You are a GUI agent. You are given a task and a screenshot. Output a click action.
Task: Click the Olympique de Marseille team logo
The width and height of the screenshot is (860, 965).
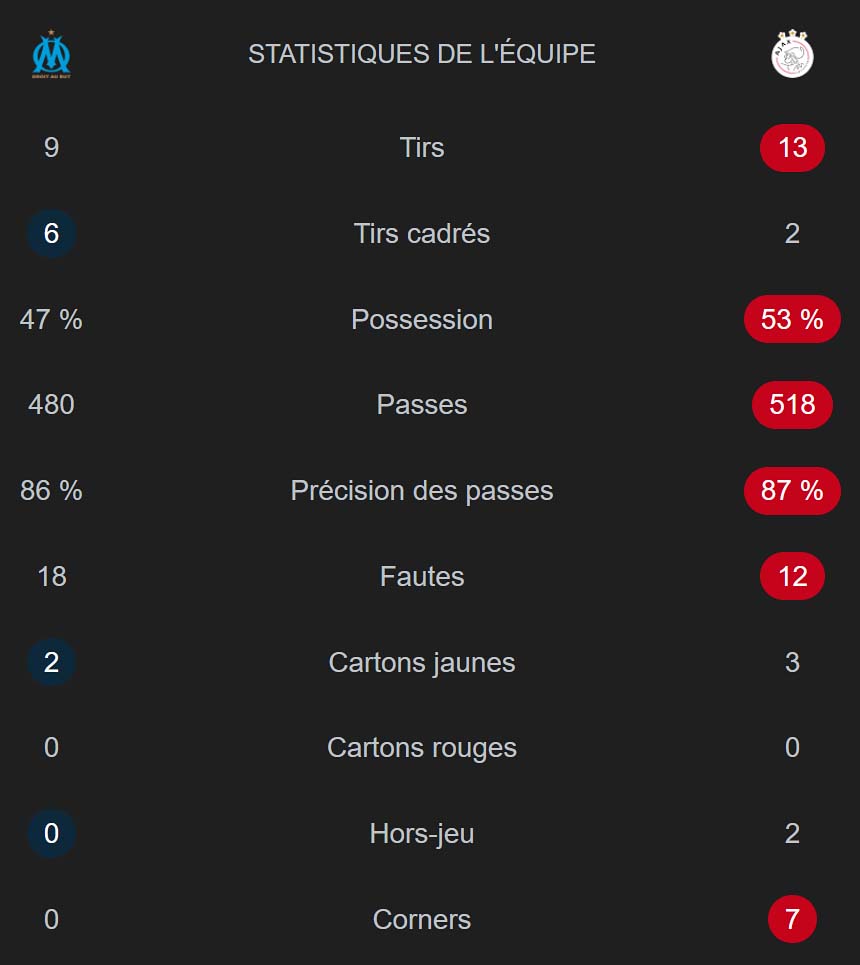pos(51,54)
